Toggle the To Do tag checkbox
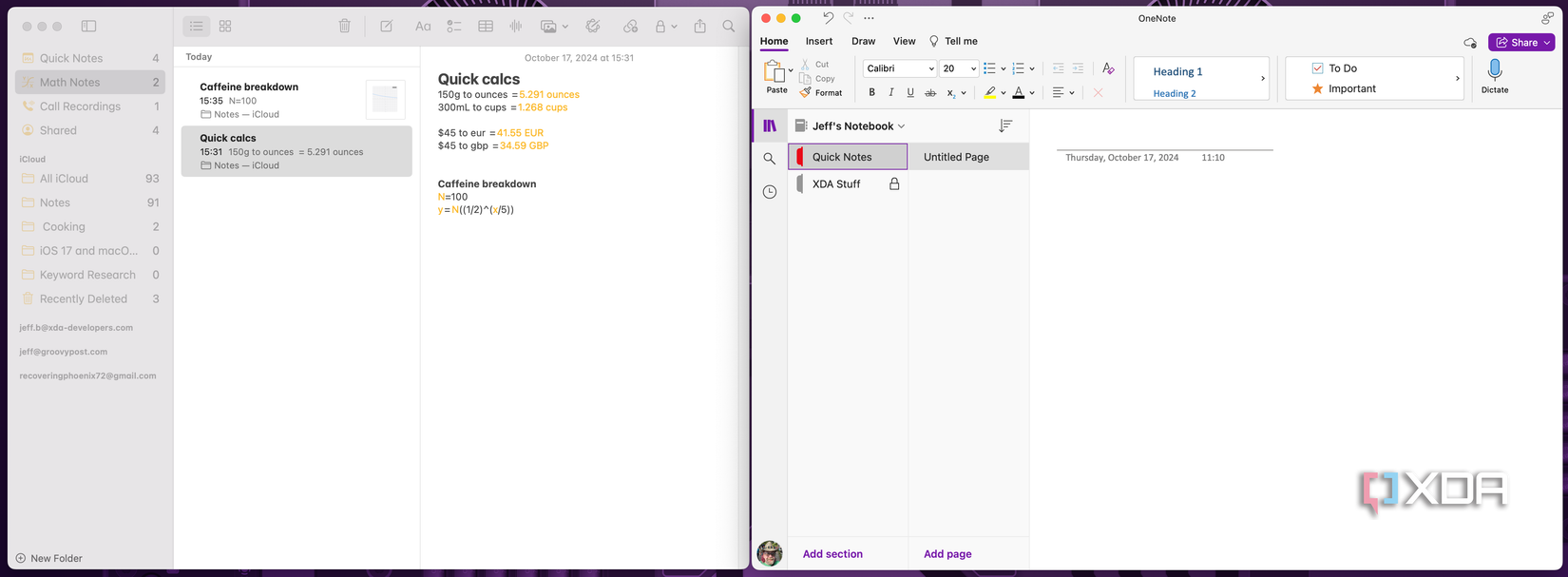 click(1317, 68)
